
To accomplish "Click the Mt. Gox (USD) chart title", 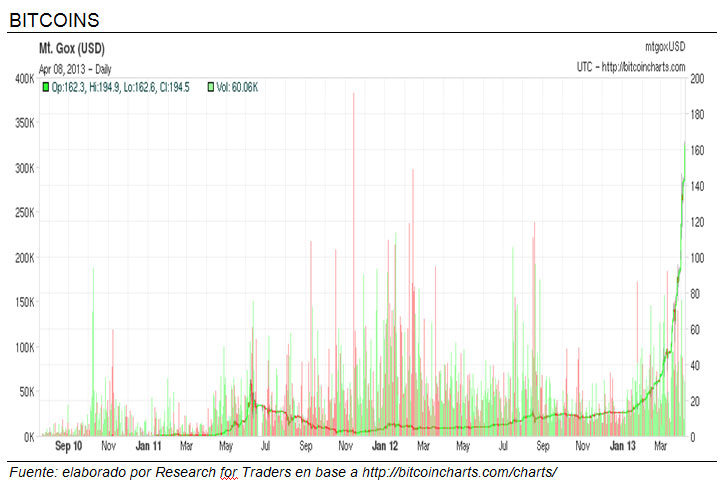I will [x=72, y=48].
